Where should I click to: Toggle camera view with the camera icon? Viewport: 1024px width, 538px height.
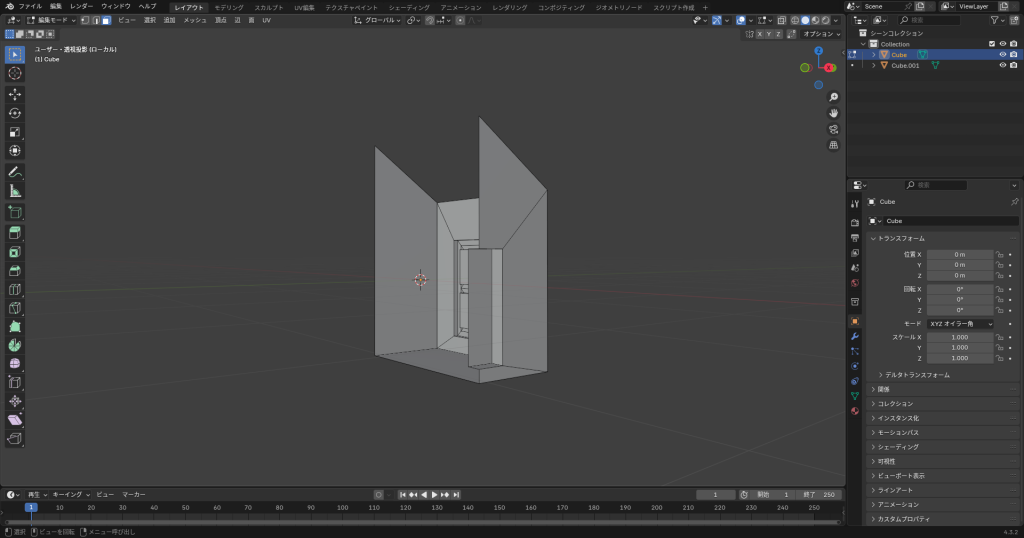tap(833, 129)
